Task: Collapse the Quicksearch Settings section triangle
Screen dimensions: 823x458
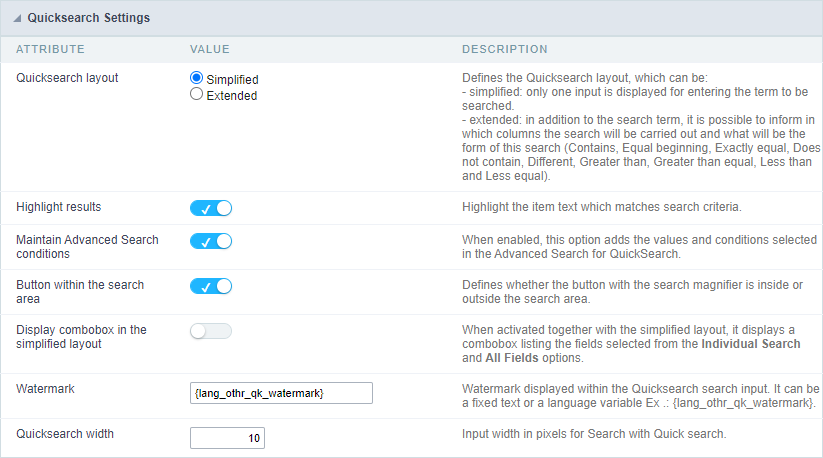Action: point(17,18)
